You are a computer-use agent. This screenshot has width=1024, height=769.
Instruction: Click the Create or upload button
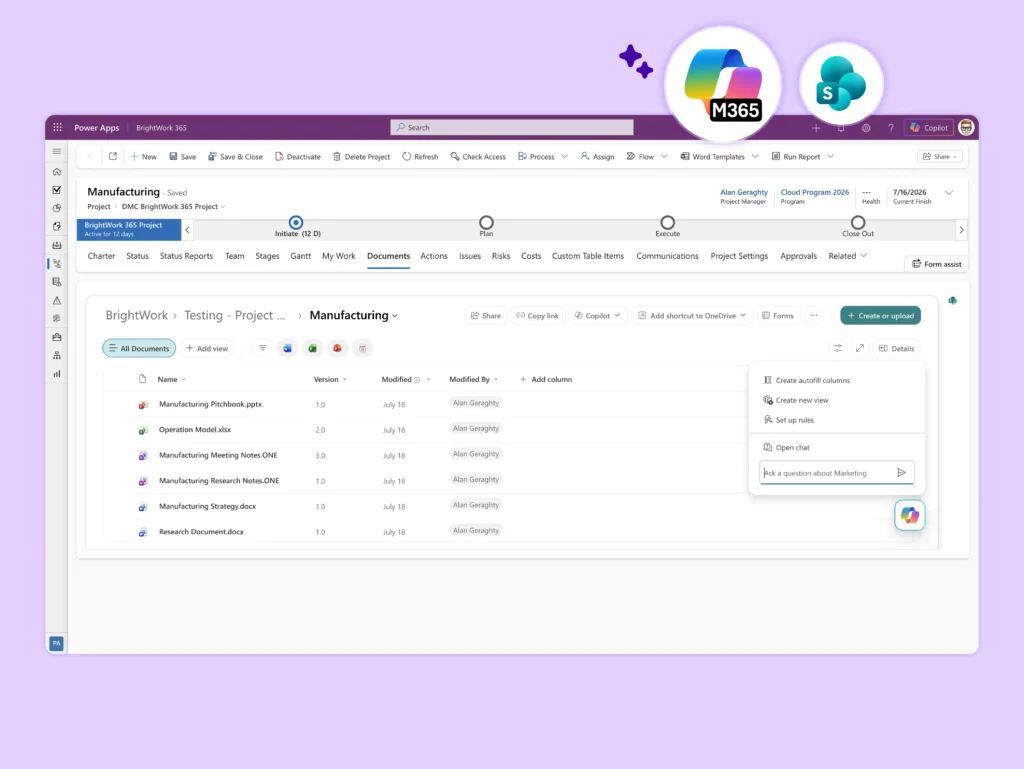click(880, 315)
